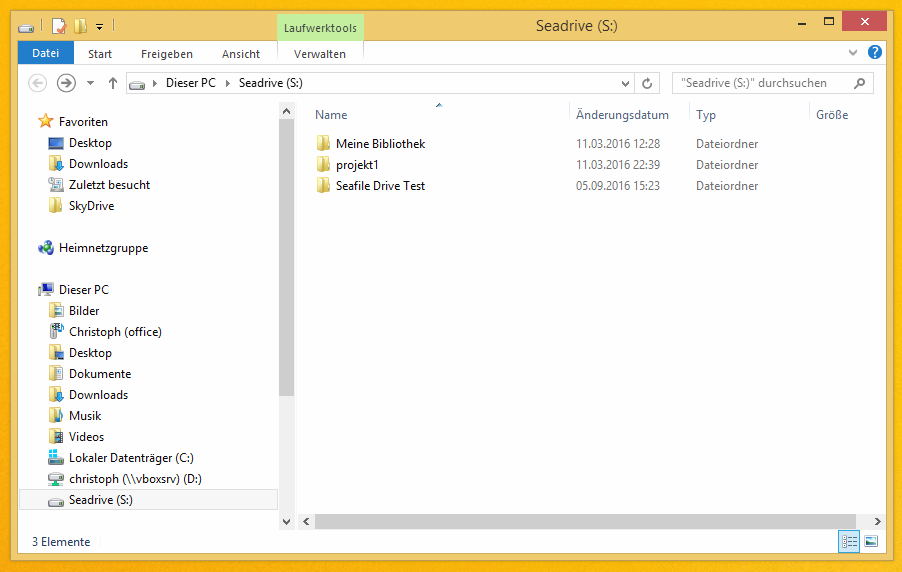Screen dimensions: 902x572
Task: Switch to the Ansicht ribbon tab
Action: (x=240, y=54)
